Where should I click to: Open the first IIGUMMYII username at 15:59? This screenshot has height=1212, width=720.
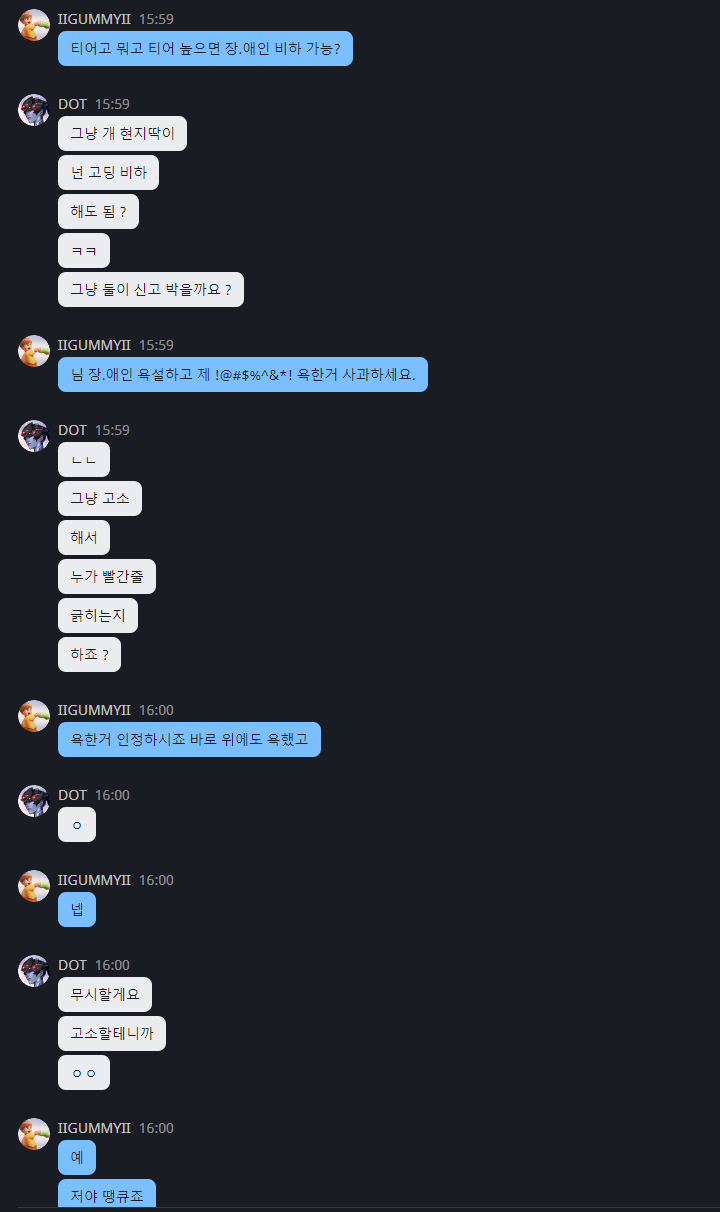click(94, 19)
